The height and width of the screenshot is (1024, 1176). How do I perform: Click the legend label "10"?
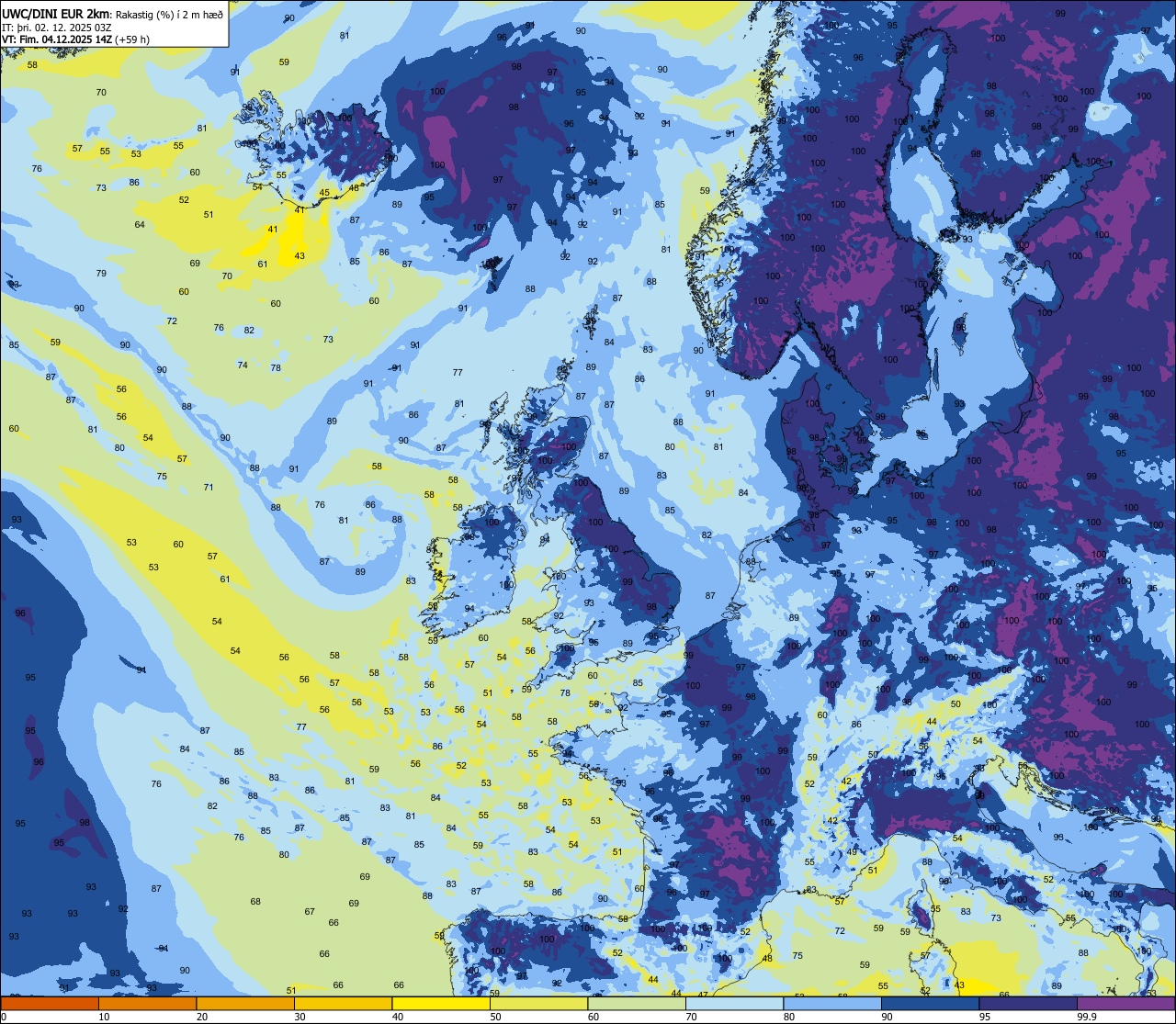[x=104, y=1017]
